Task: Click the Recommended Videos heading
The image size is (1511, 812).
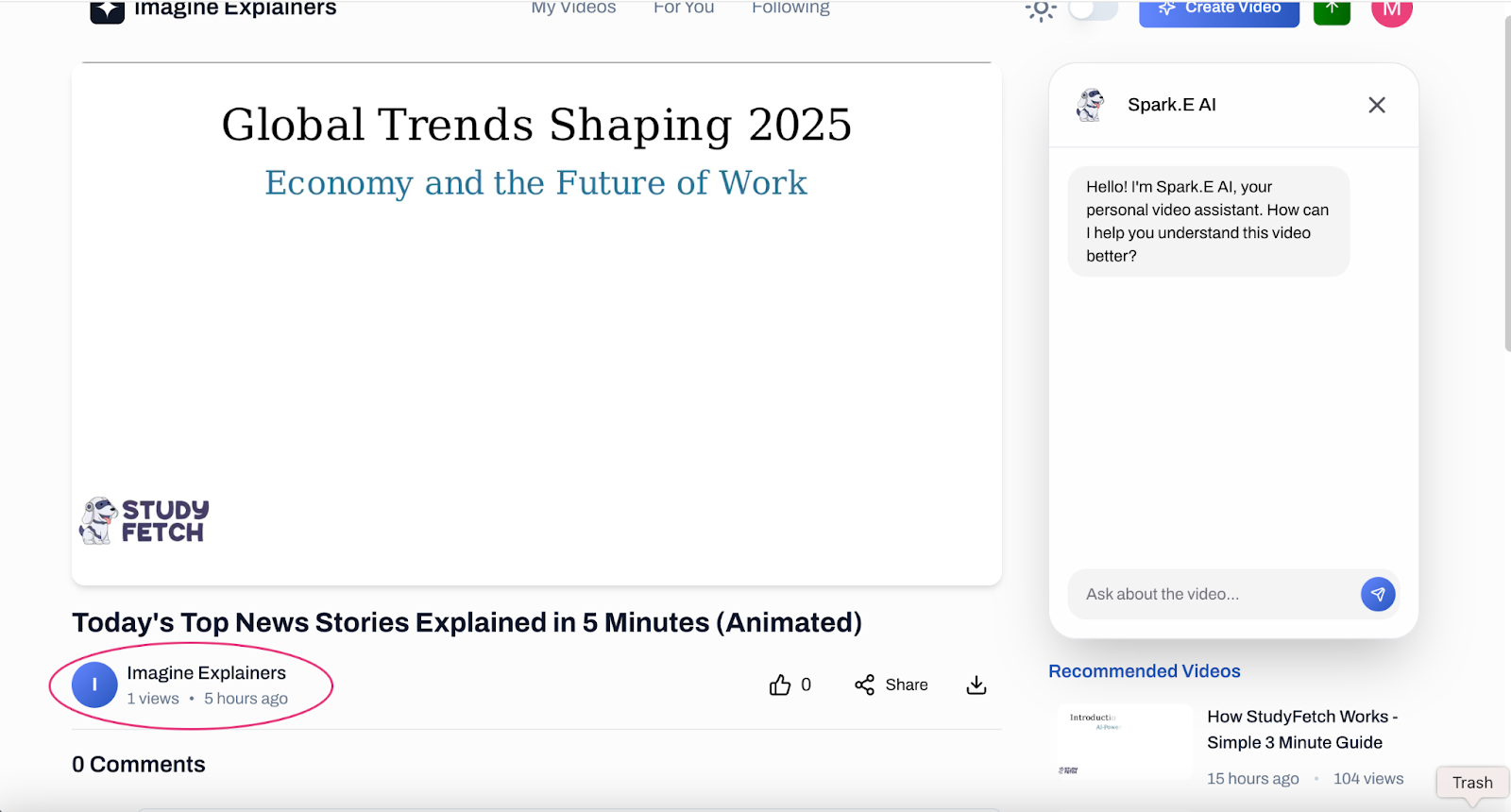Action: tap(1145, 671)
